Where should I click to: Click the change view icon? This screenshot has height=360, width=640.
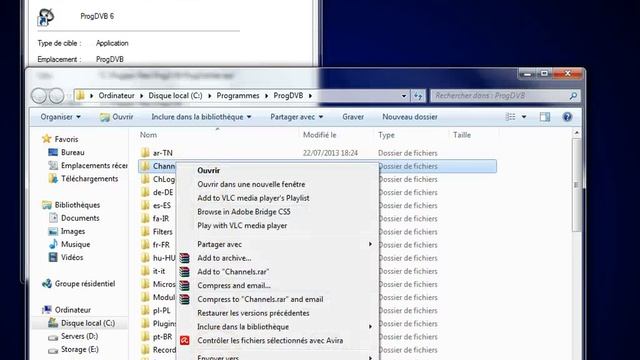510,117
